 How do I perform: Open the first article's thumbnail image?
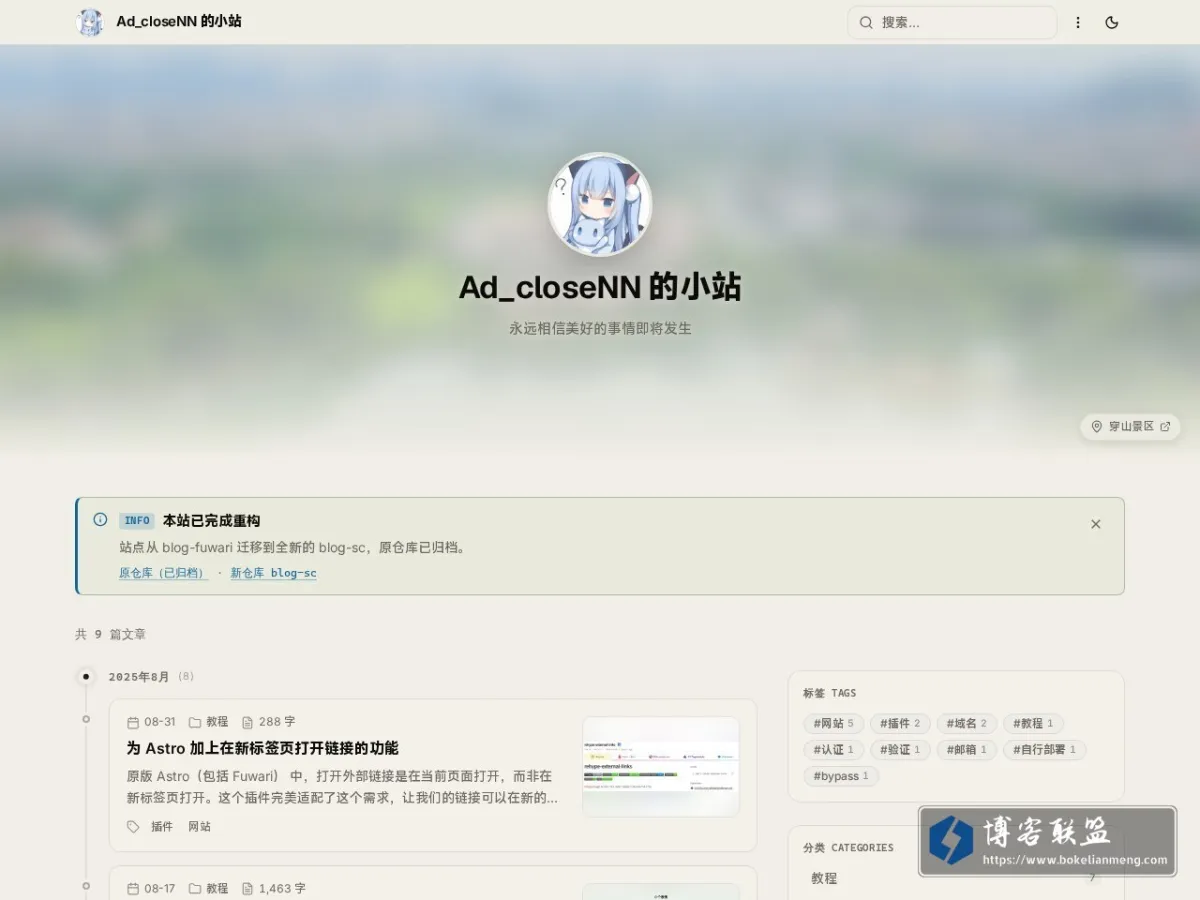(x=661, y=767)
